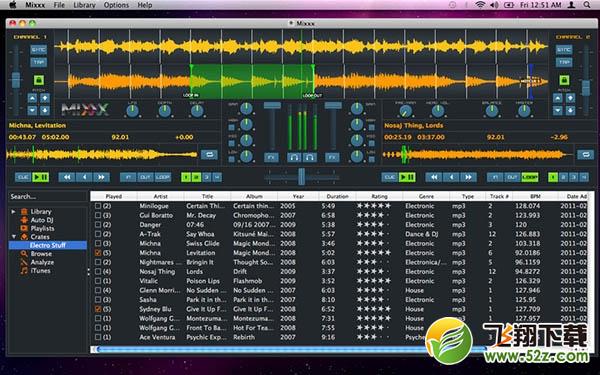Image resolution: width=600 pixels, height=375 pixels.
Task: Uncheck the Played box for Michna Levitation
Action: [98, 253]
